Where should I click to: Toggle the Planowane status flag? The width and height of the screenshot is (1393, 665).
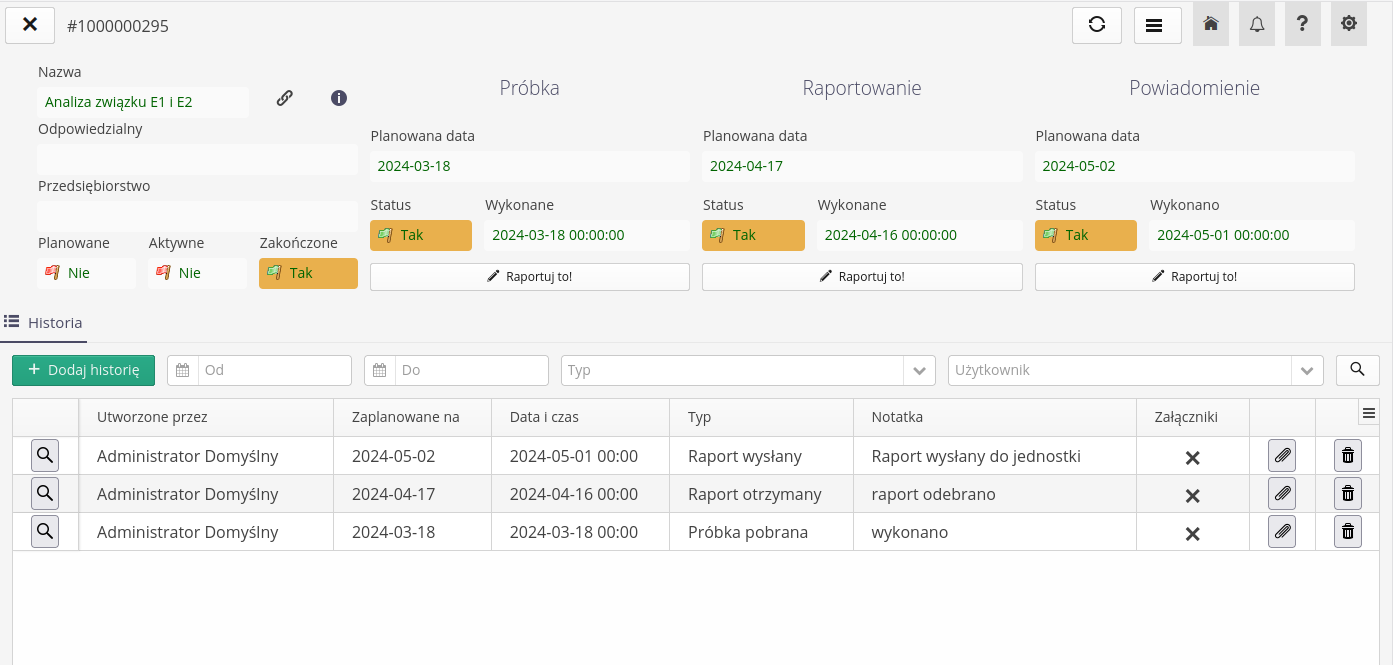pos(86,273)
